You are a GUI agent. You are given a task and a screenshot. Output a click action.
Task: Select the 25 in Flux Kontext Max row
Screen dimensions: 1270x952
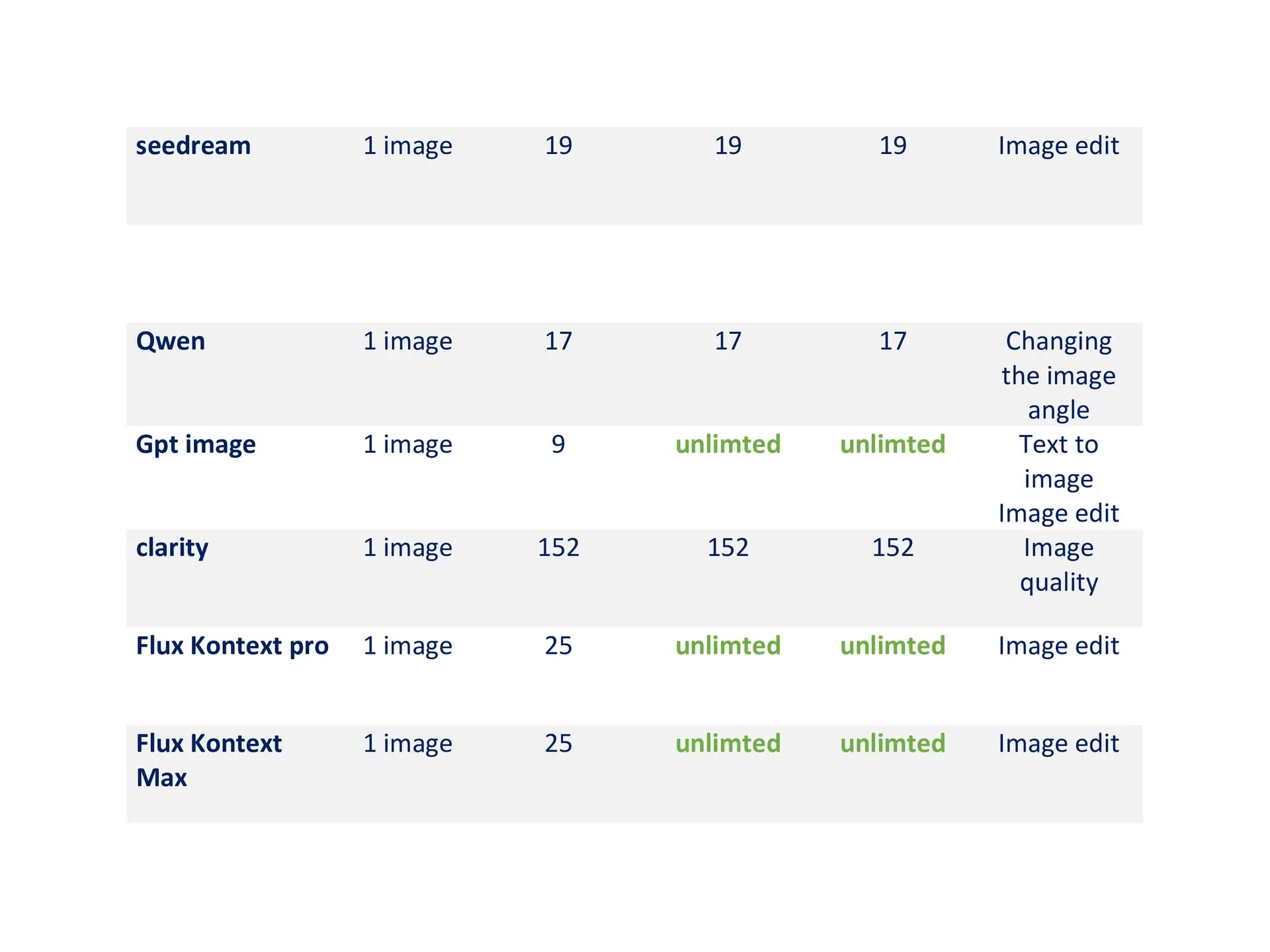[x=558, y=744]
